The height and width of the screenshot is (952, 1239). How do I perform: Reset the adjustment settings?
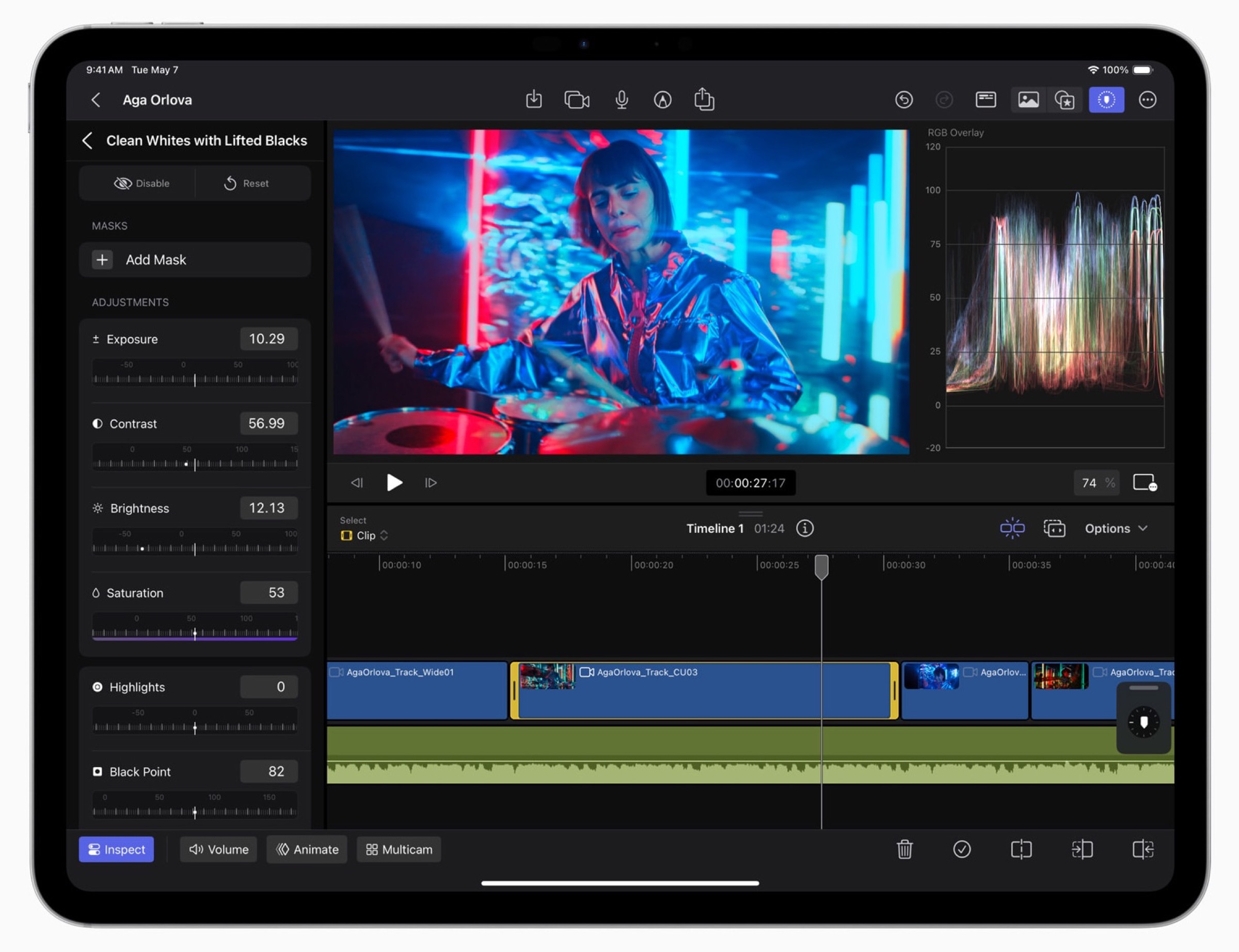coord(247,183)
